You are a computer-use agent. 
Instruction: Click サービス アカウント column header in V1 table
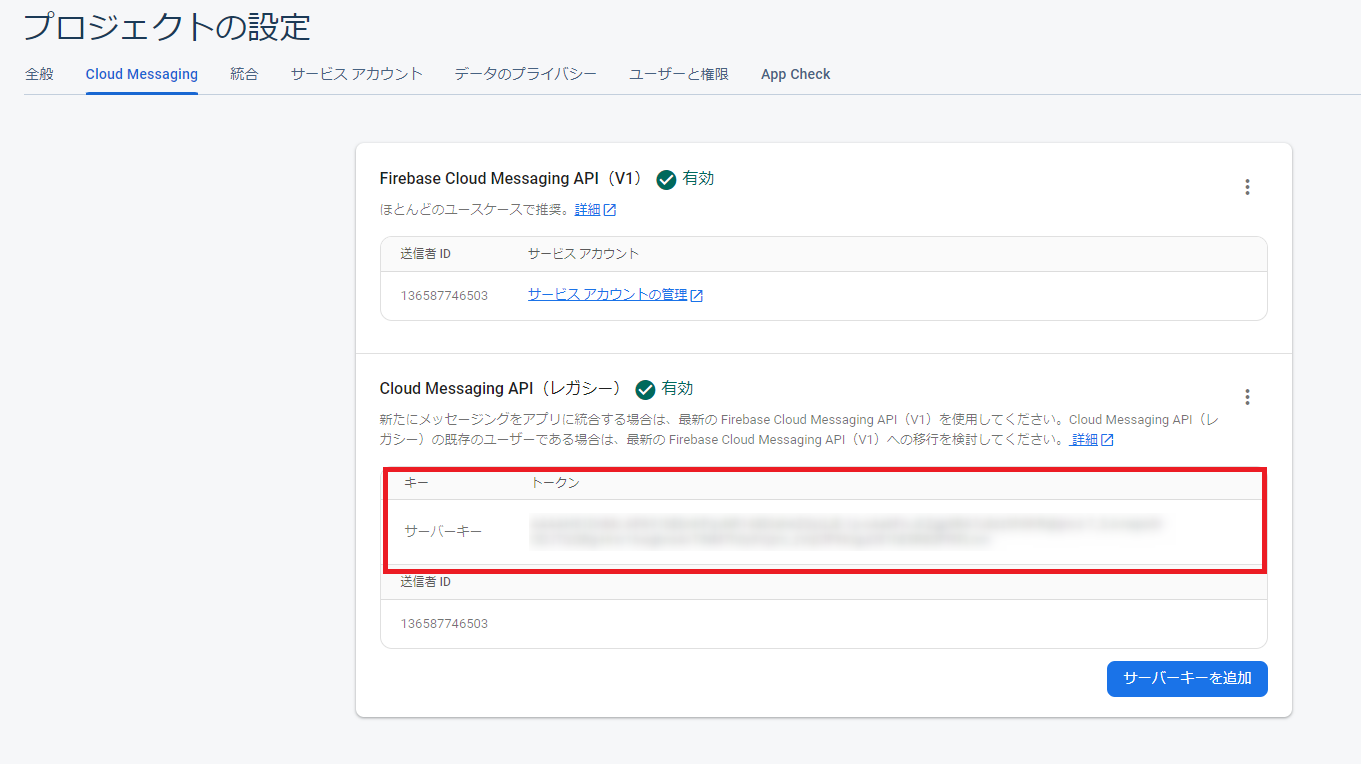(x=583, y=254)
